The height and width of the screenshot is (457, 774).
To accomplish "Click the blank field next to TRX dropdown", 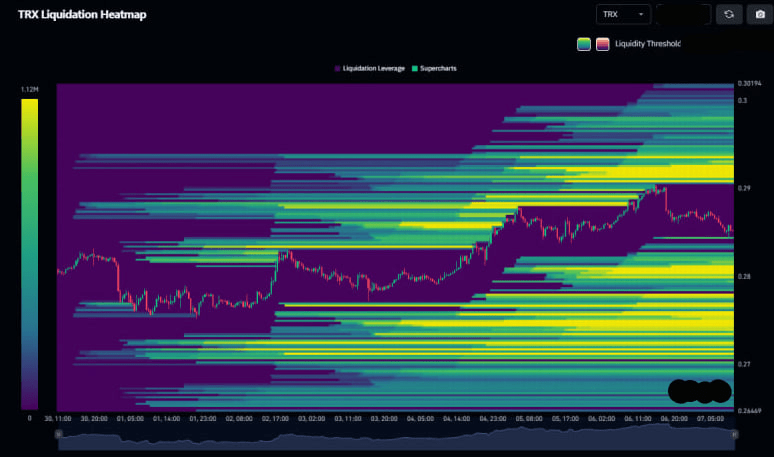I will pos(683,14).
